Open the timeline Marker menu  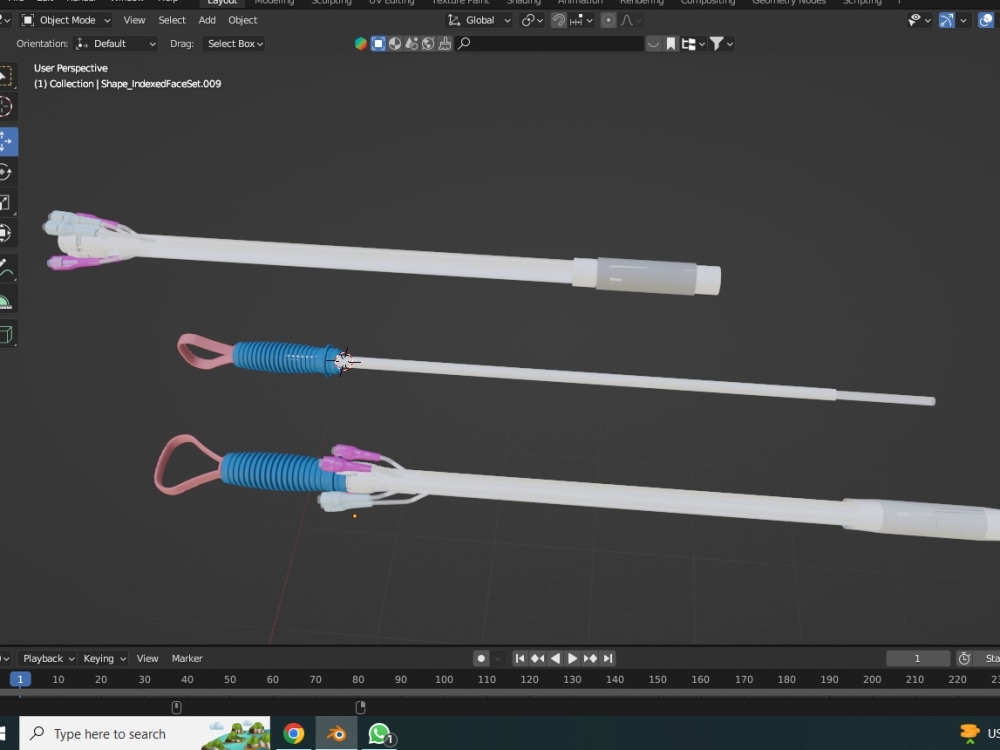187,658
